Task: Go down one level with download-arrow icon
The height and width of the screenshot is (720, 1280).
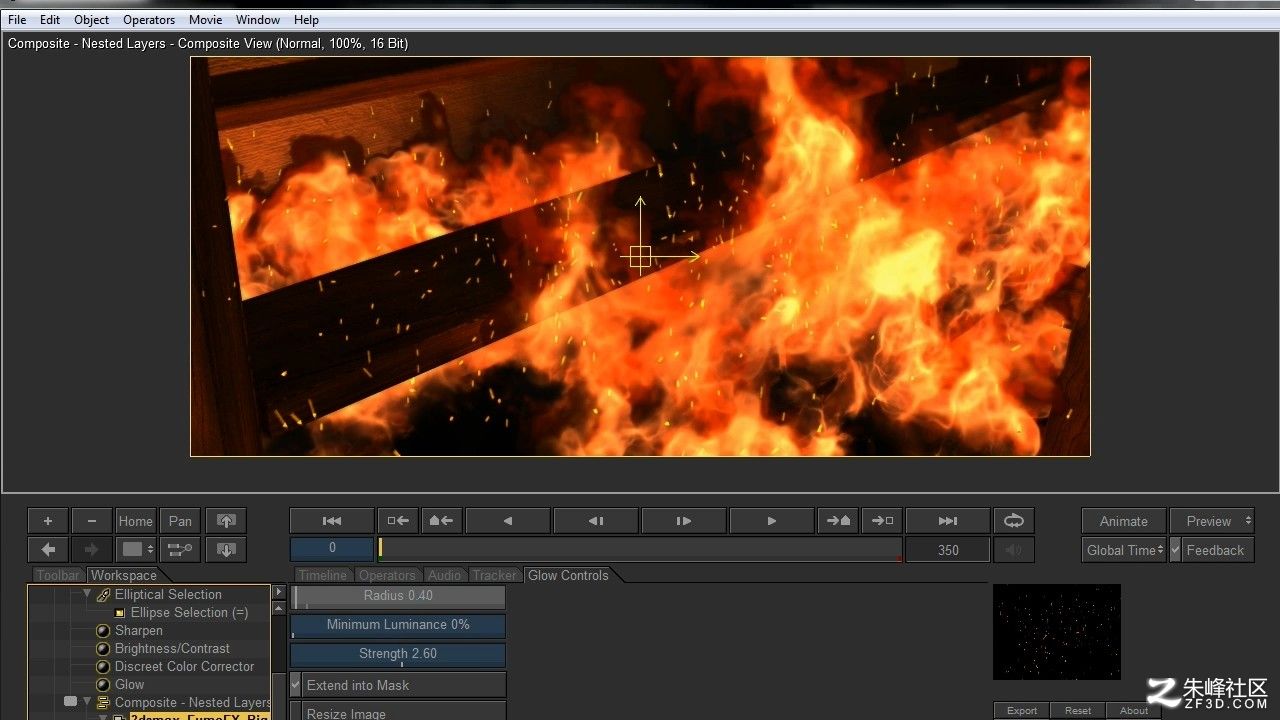Action: point(226,549)
